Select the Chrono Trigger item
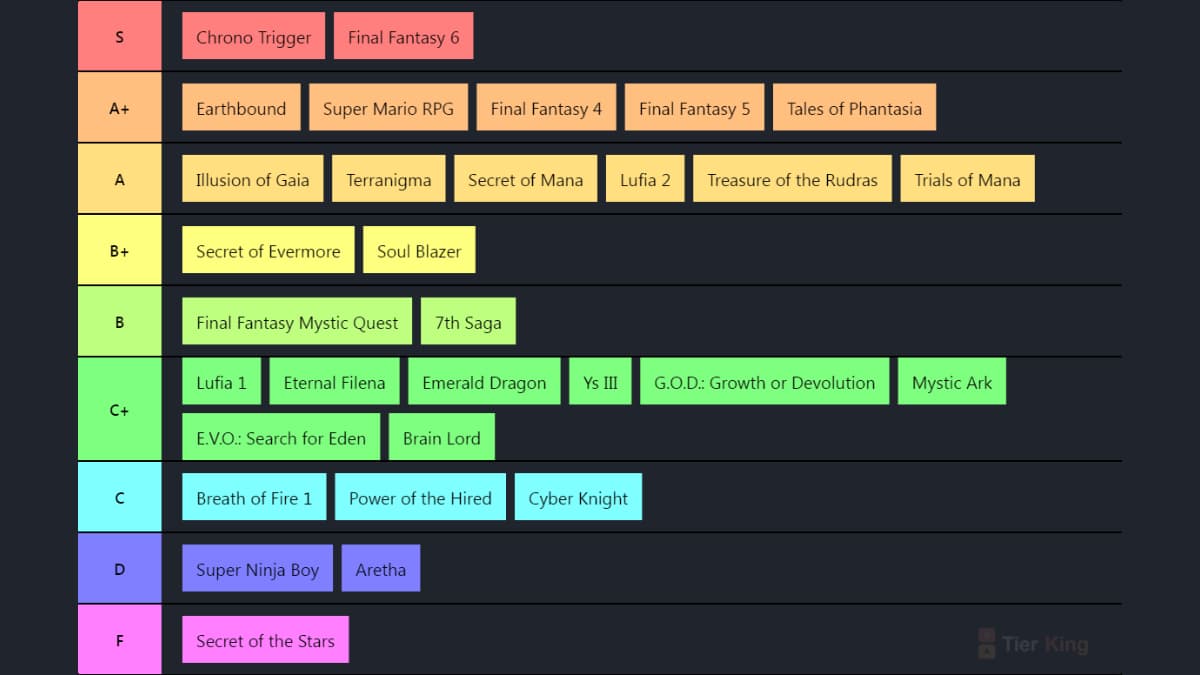This screenshot has width=1200, height=675. pyautogui.click(x=254, y=36)
